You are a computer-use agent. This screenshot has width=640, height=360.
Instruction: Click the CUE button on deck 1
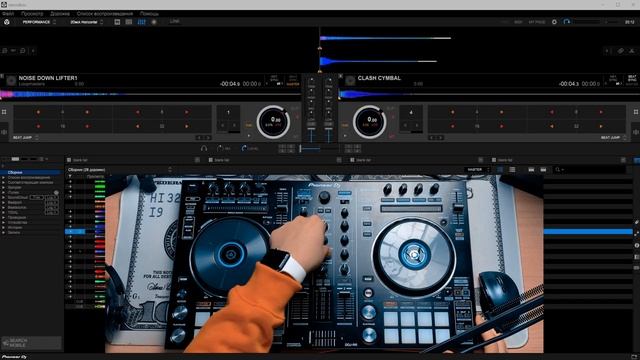tap(249, 125)
